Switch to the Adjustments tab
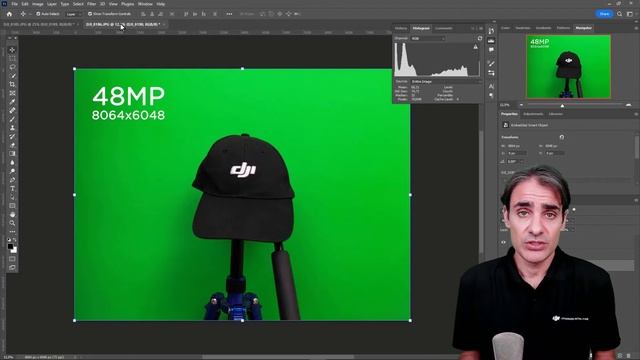 (533, 114)
